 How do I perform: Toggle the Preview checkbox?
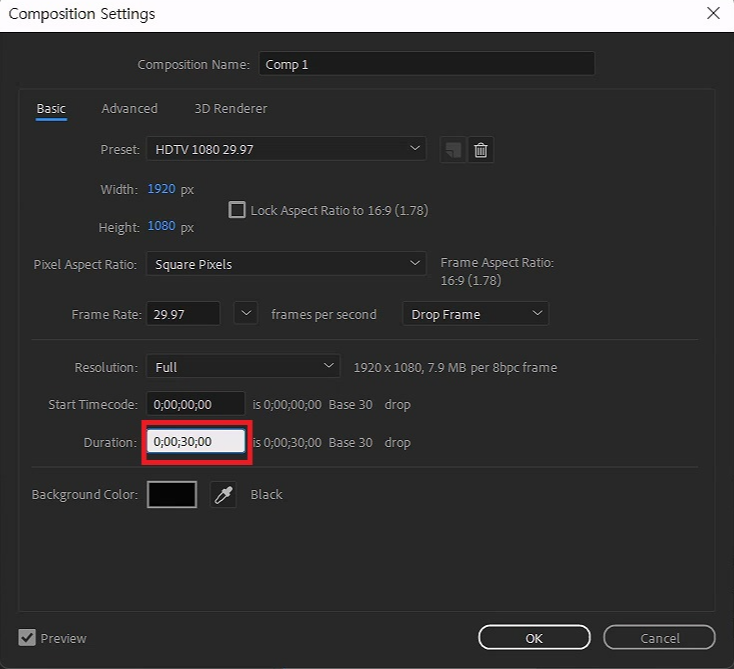[x=27, y=638]
